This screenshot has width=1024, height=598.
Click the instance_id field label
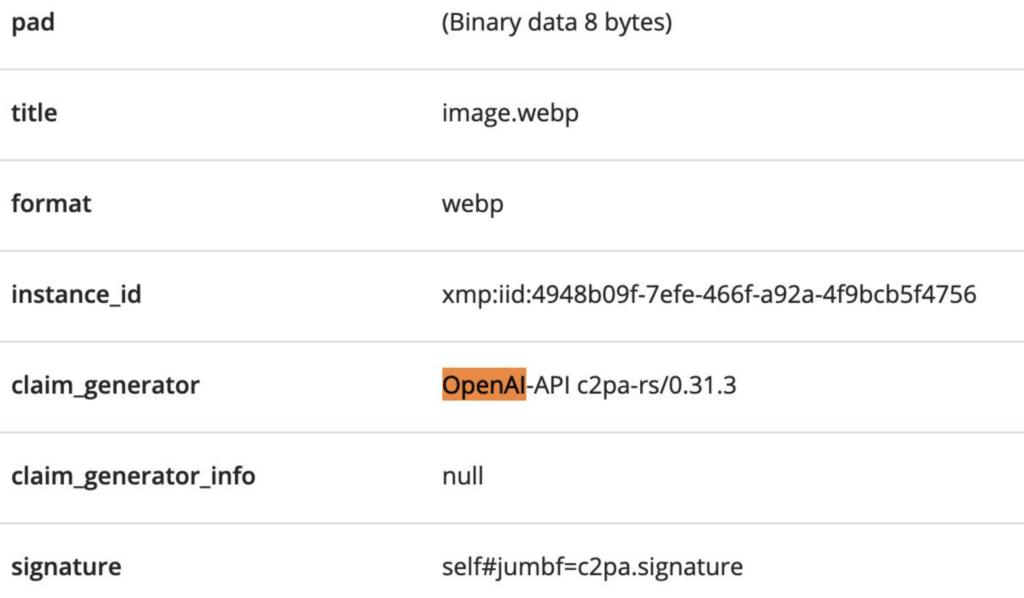pyautogui.click(x=76, y=295)
